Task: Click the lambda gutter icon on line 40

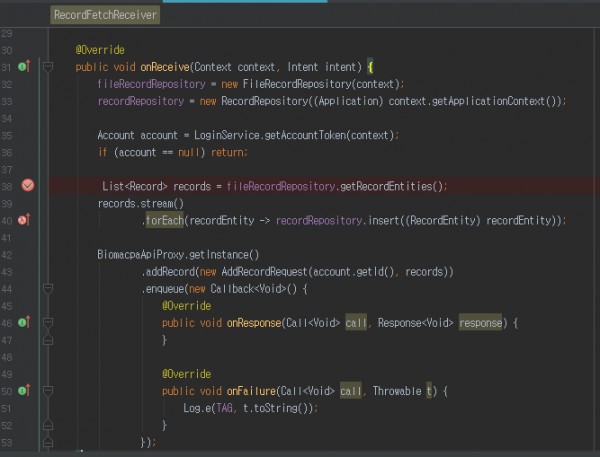Action: 24,220
